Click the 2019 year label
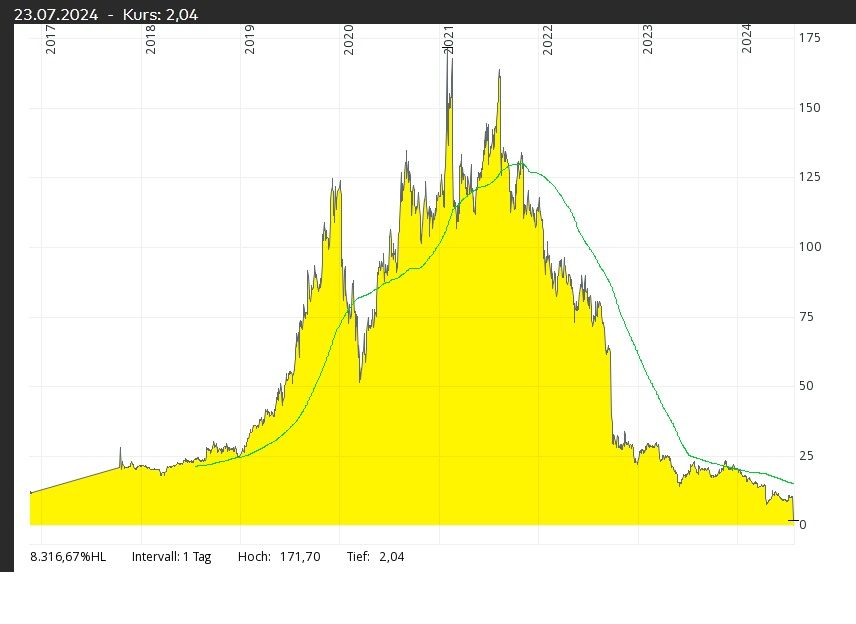856x624 pixels. pyautogui.click(x=250, y=41)
